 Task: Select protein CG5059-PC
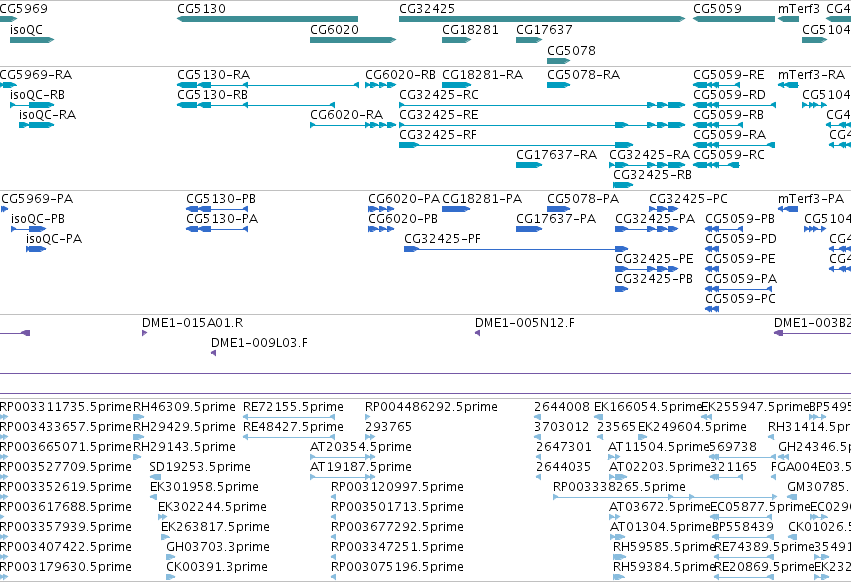pyautogui.click(x=740, y=299)
